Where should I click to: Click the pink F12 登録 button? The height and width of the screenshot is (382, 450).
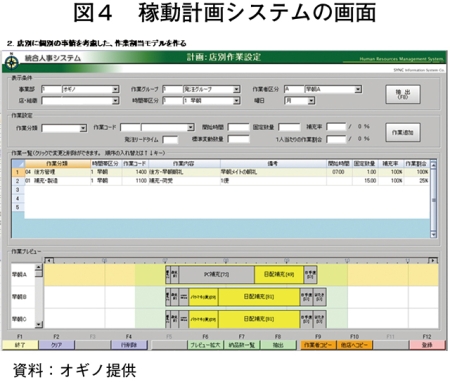coord(427,345)
